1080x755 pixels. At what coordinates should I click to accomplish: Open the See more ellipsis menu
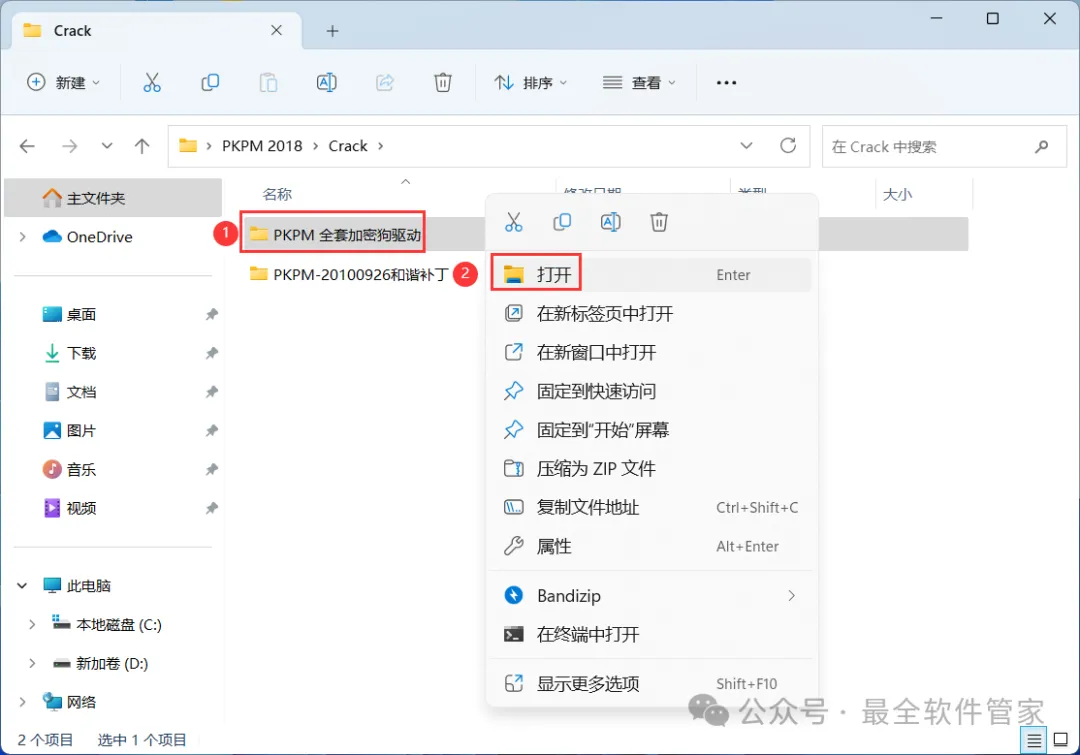(x=726, y=83)
